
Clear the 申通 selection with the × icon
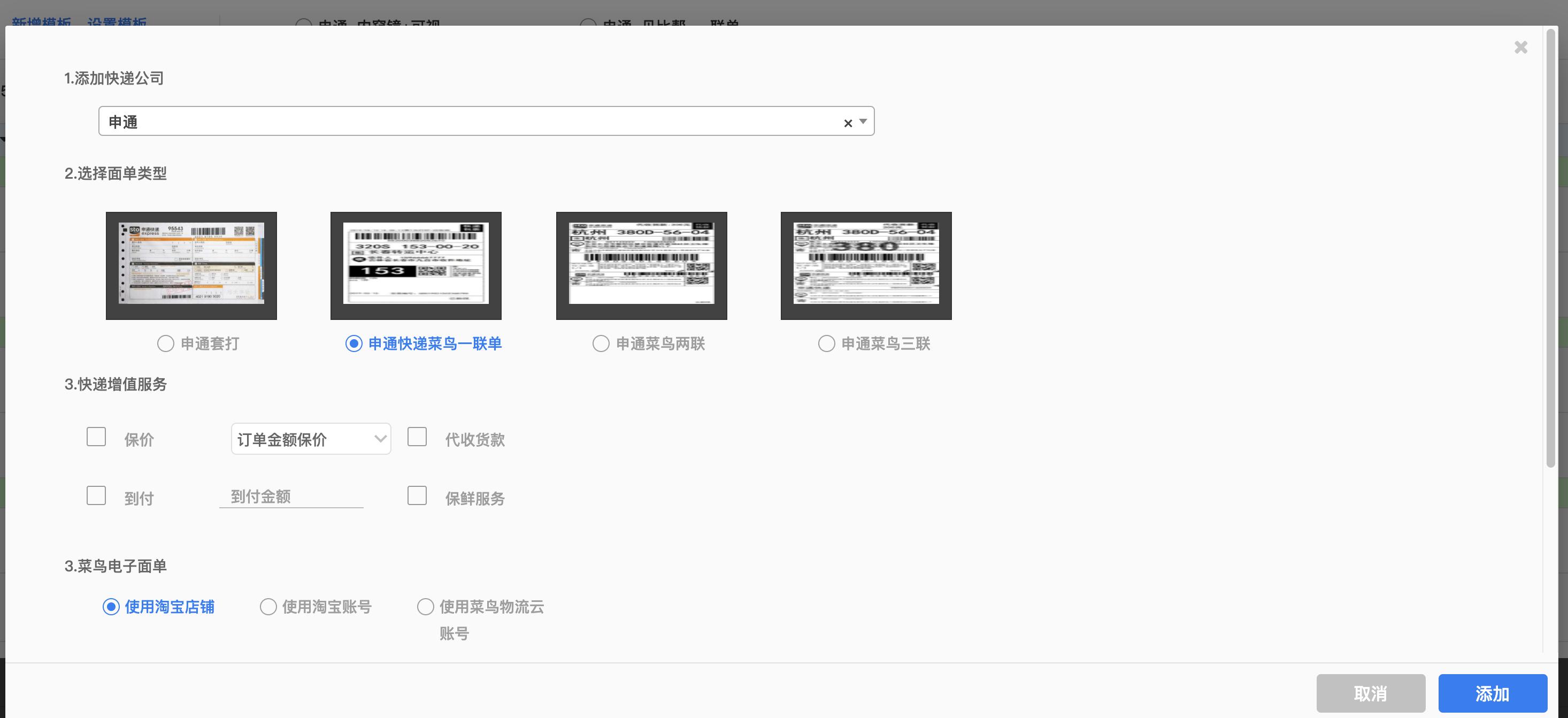[x=847, y=122]
